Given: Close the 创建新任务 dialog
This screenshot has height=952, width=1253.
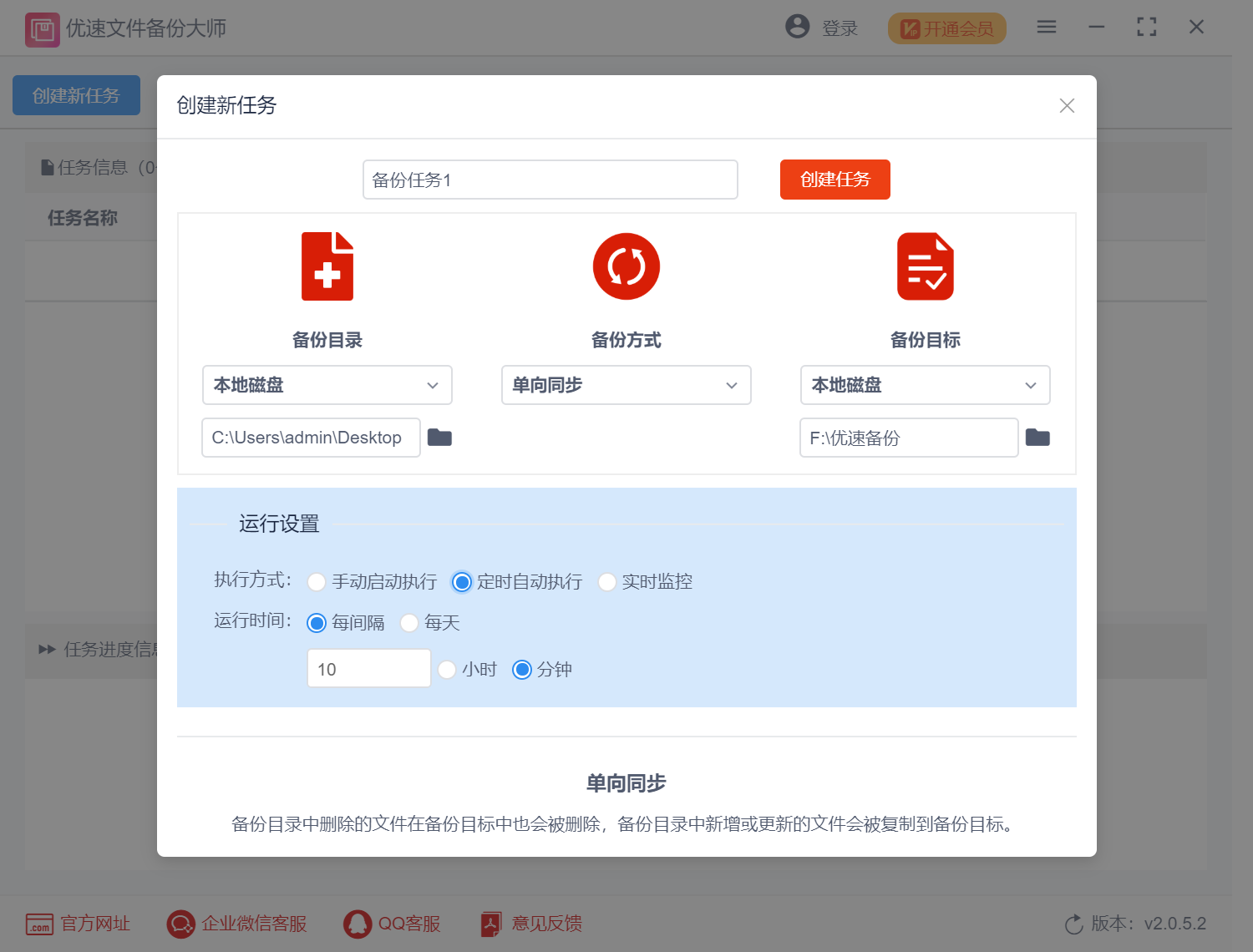Looking at the screenshot, I should click(1067, 105).
